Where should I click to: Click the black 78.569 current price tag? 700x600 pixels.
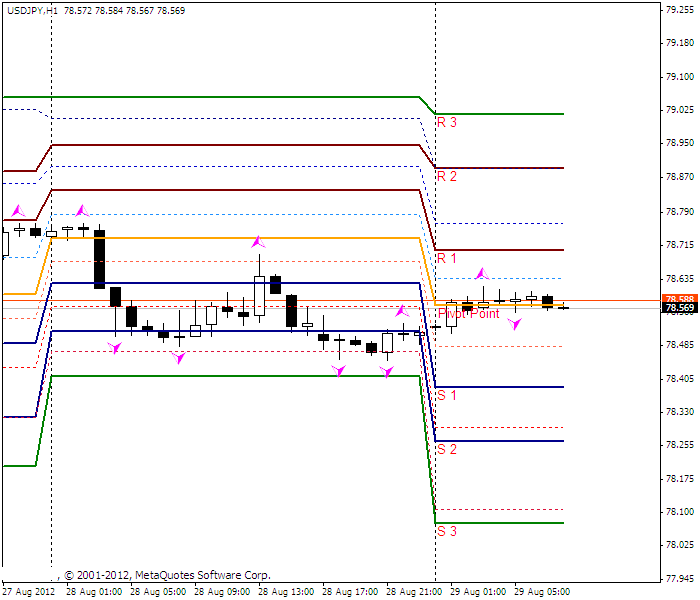coord(679,308)
